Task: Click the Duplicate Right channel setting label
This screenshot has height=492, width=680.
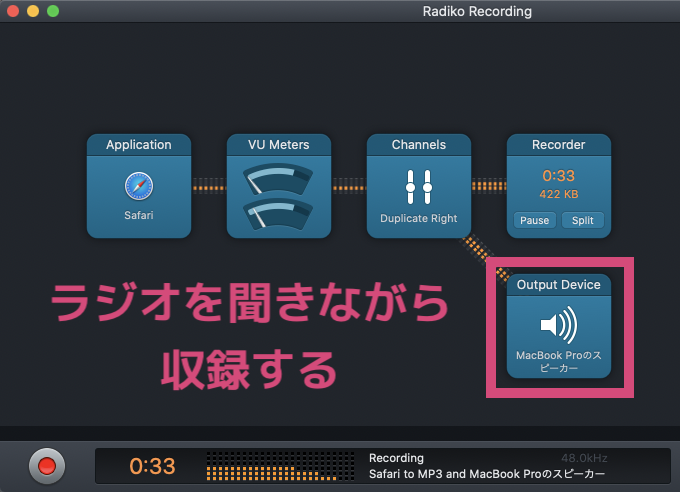Action: (x=418, y=218)
